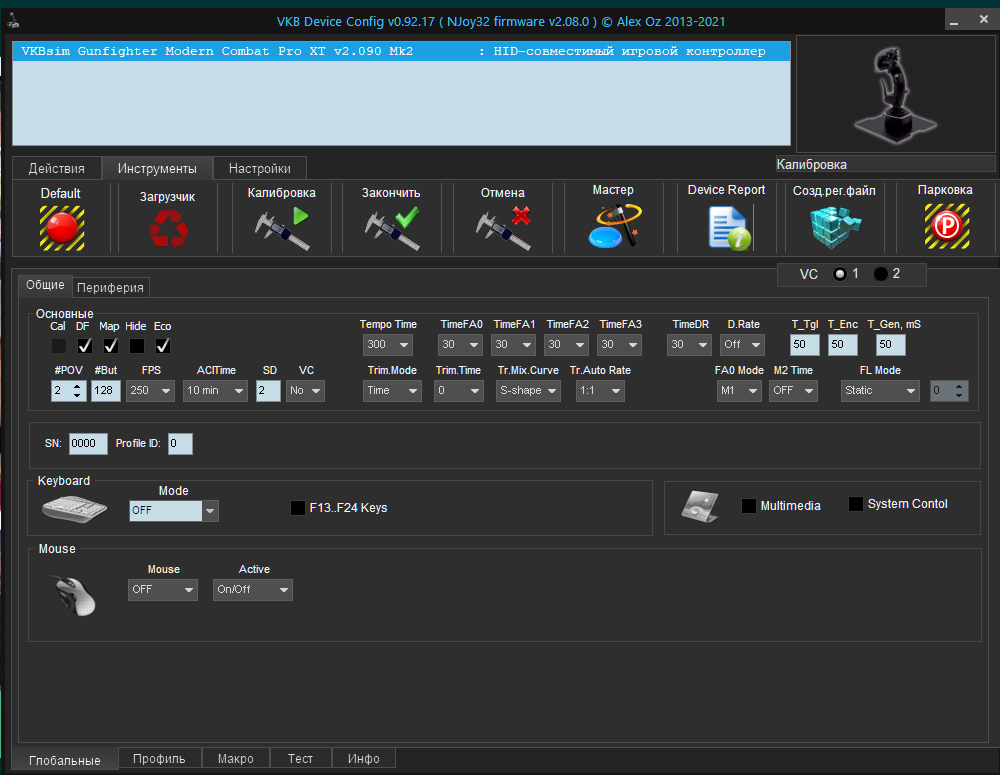Select the Общие tab
The height and width of the screenshot is (775, 1000).
coord(45,285)
